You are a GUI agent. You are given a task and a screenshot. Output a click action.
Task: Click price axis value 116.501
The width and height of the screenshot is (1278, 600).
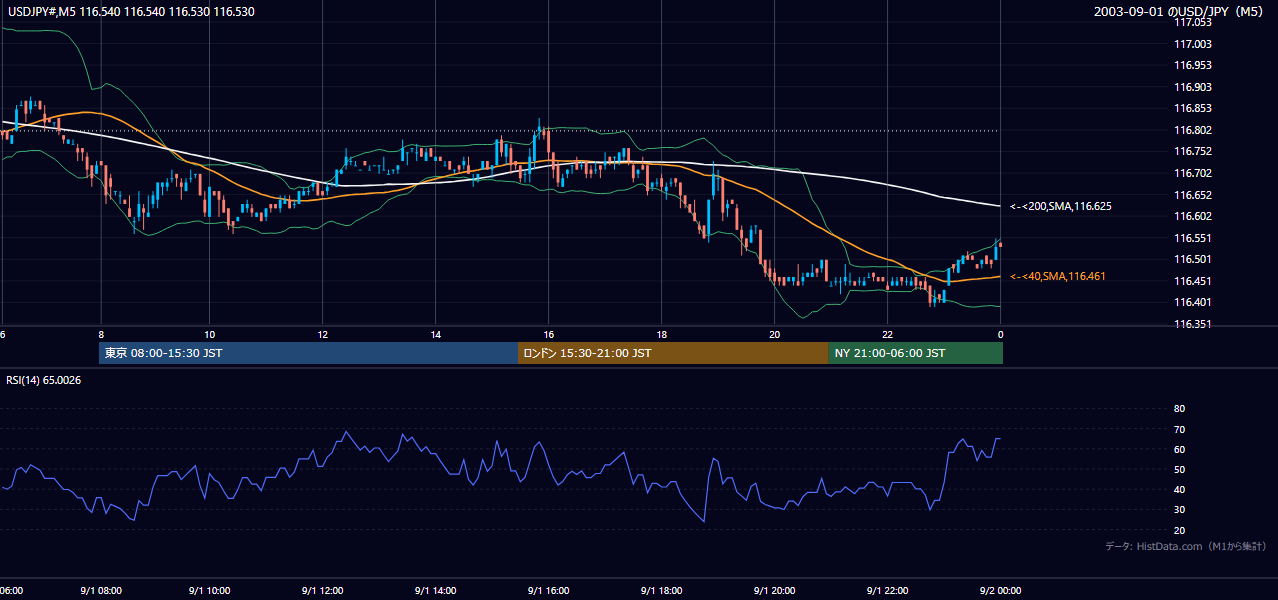point(1192,259)
